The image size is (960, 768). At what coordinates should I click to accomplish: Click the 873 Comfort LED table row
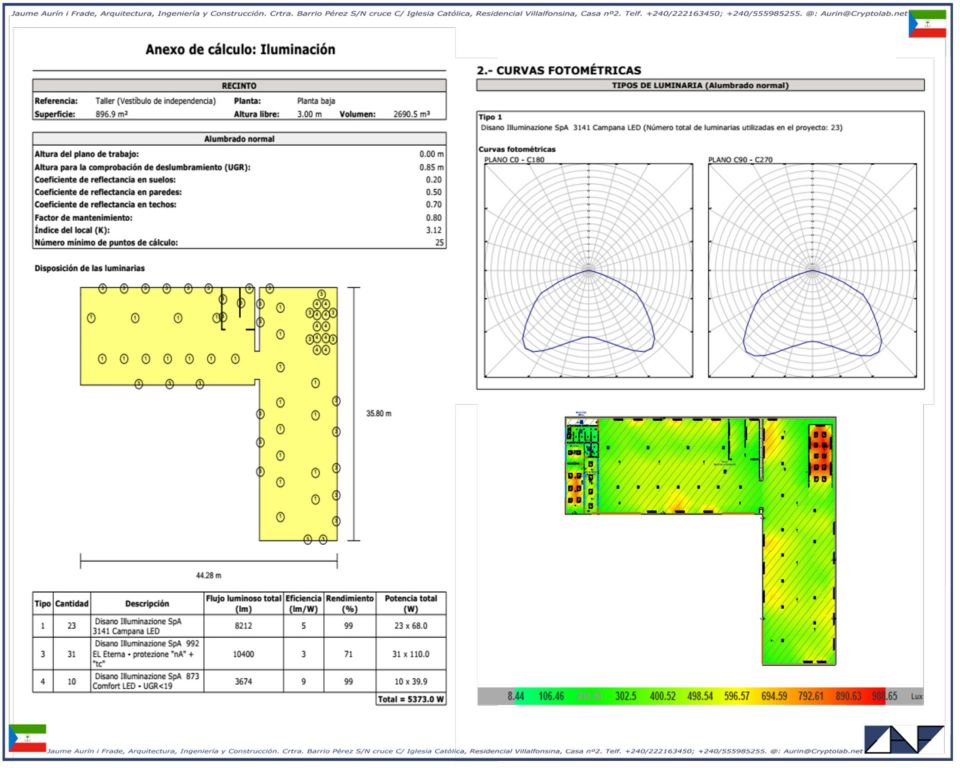pyautogui.click(x=239, y=682)
